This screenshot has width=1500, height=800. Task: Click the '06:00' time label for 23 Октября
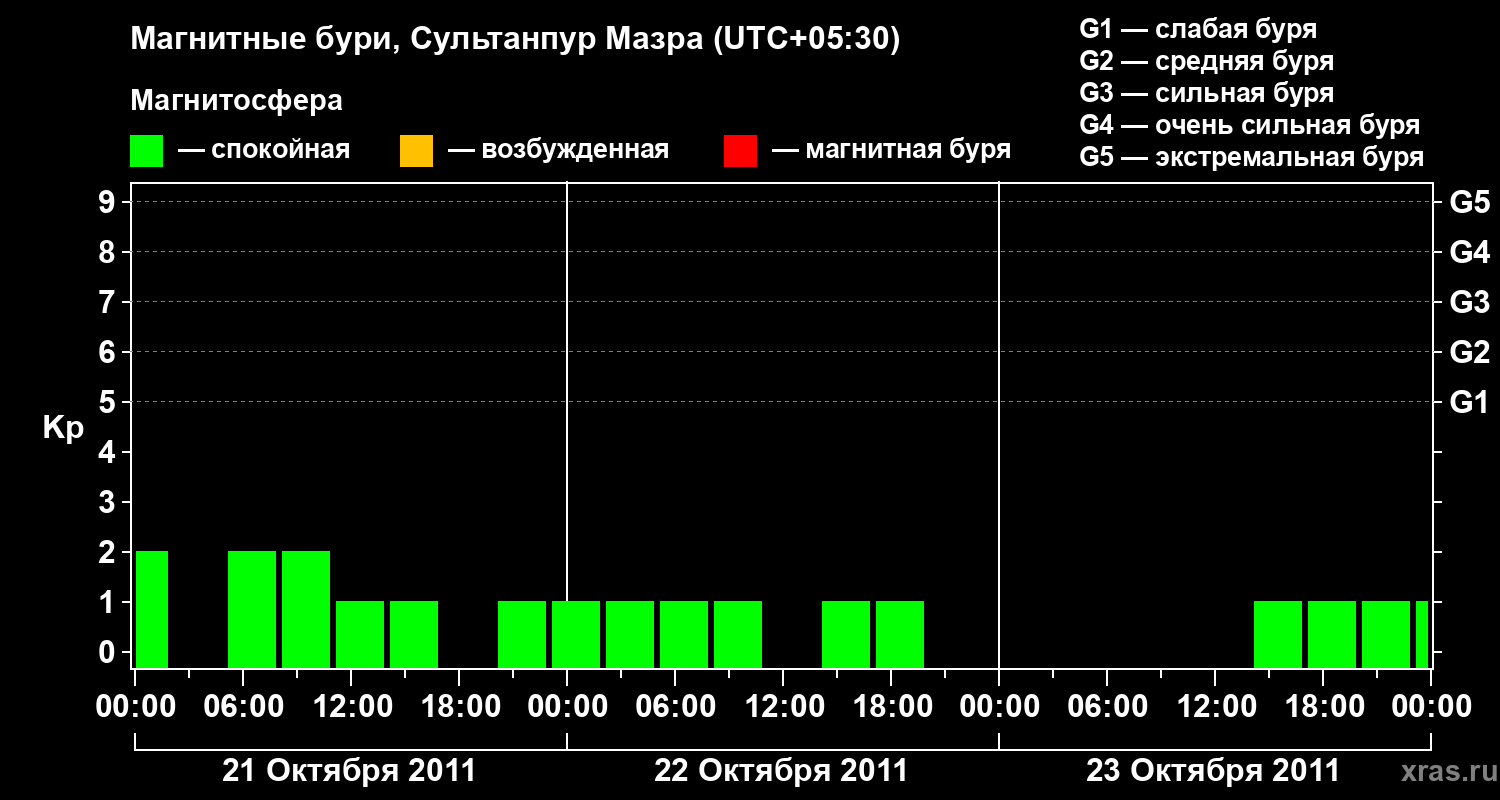[x=1107, y=706]
